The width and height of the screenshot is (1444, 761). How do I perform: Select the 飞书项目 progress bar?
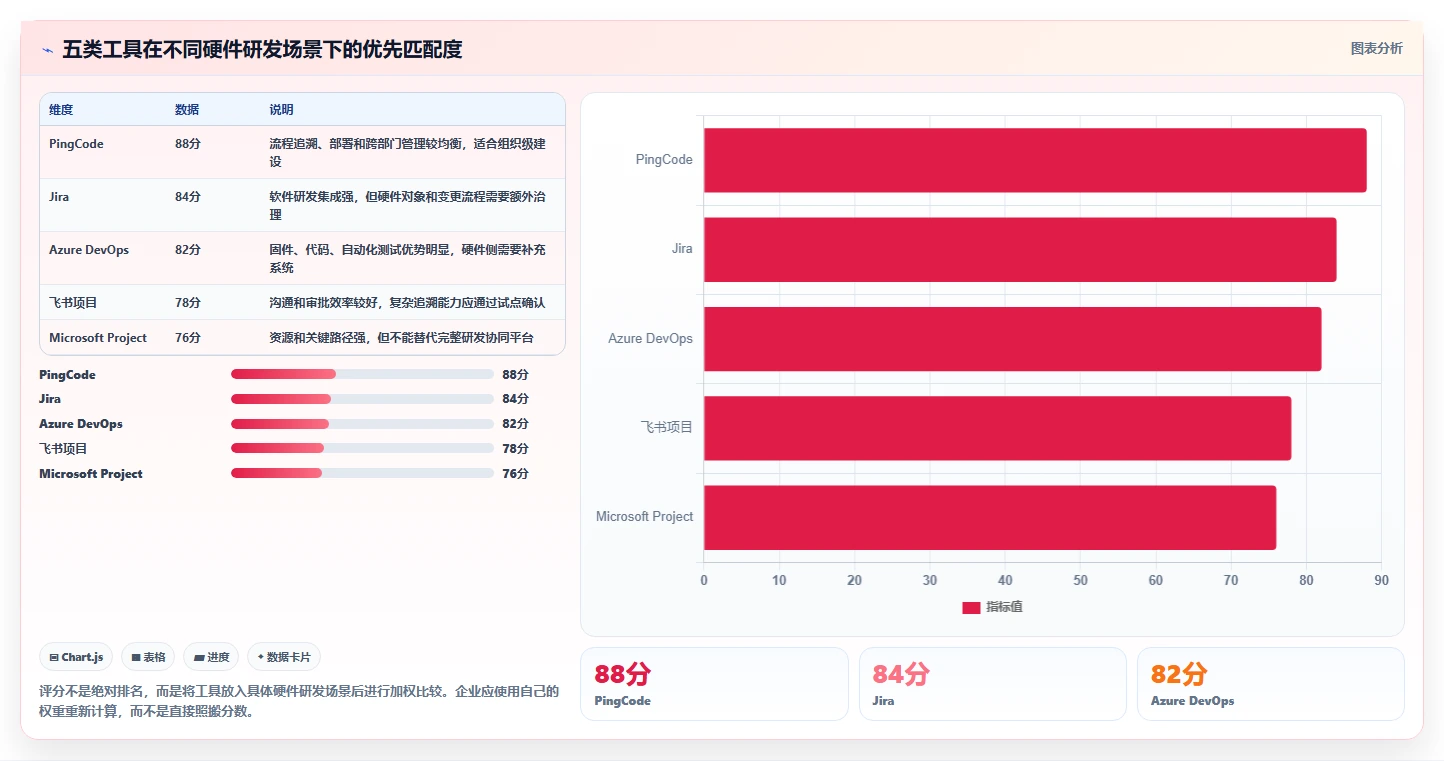[x=362, y=448]
